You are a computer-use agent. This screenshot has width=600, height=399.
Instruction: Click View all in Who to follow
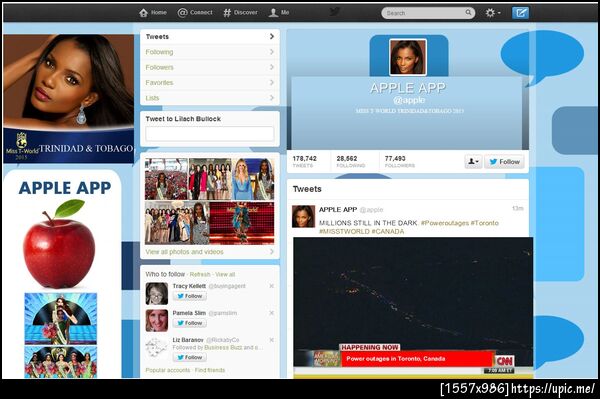225,274
